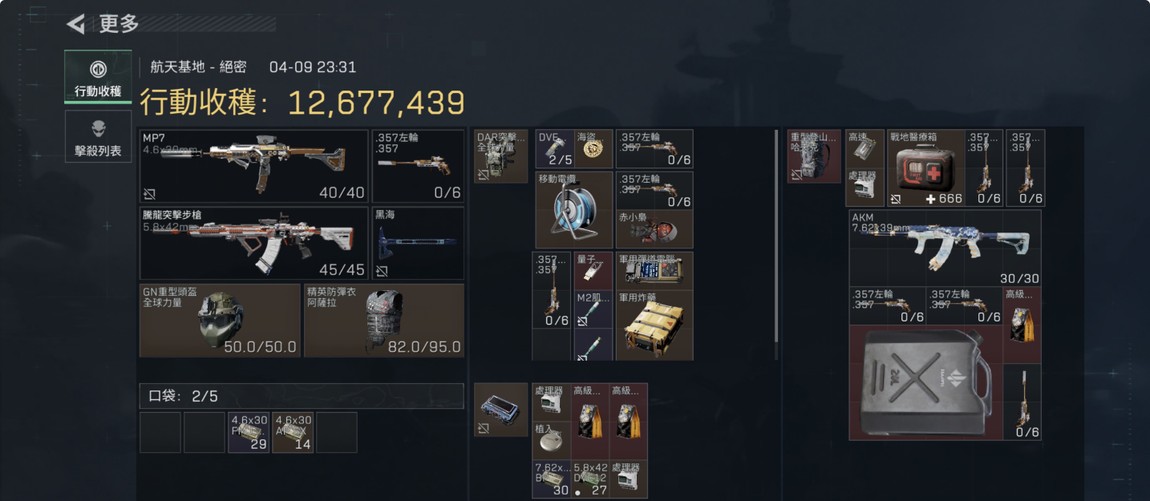Select the GN重型頭盔 helmet icon

coord(220,320)
